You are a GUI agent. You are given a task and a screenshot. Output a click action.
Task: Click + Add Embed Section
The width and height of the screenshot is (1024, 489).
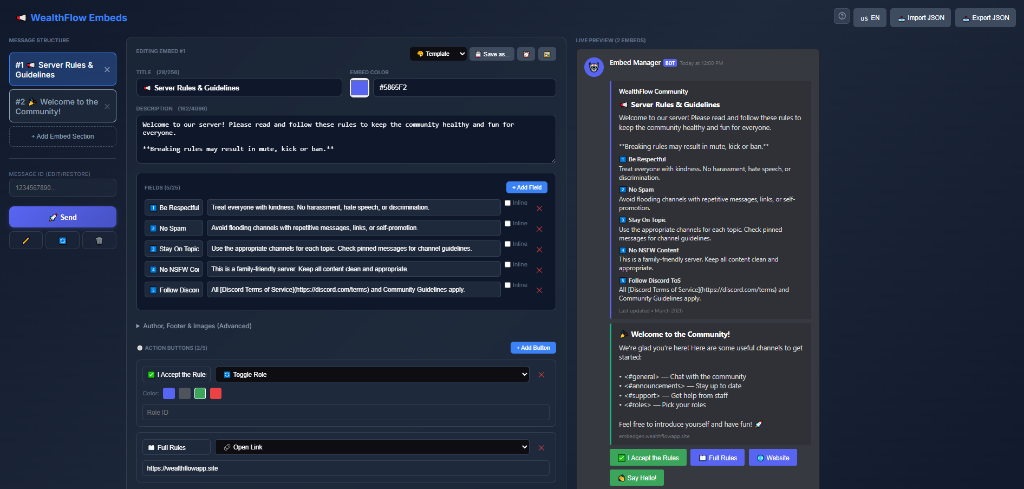63,136
